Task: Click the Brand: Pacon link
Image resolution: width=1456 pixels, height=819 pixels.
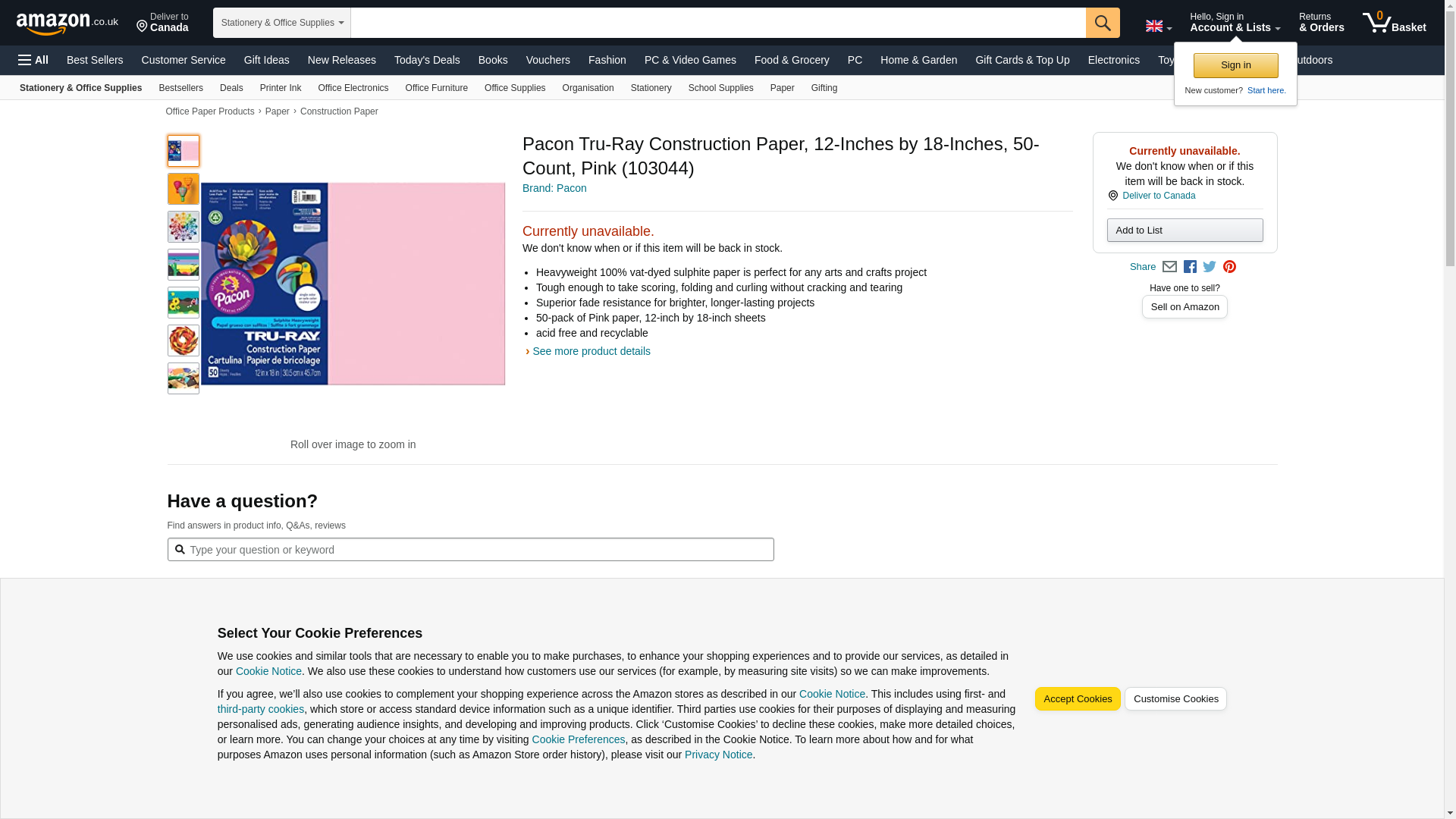Action: (x=554, y=188)
